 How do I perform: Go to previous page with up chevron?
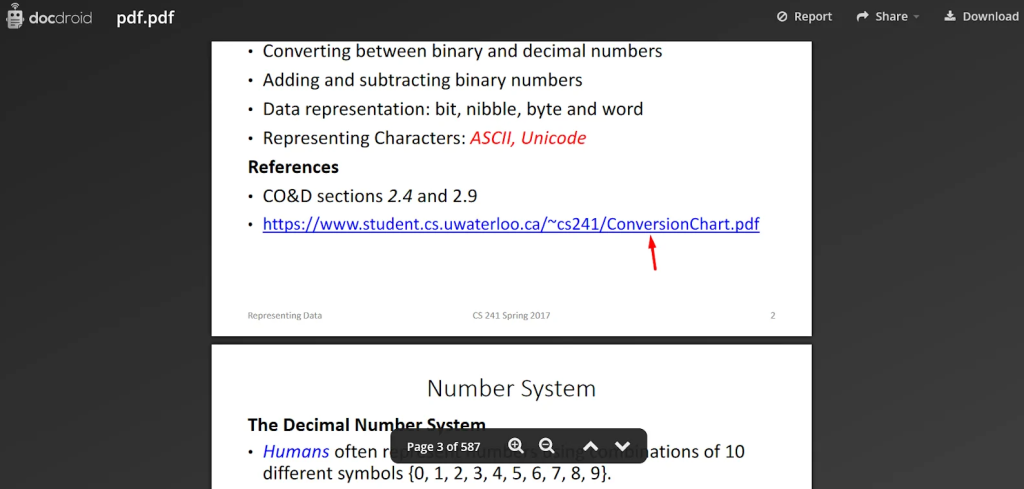pyautogui.click(x=590, y=446)
